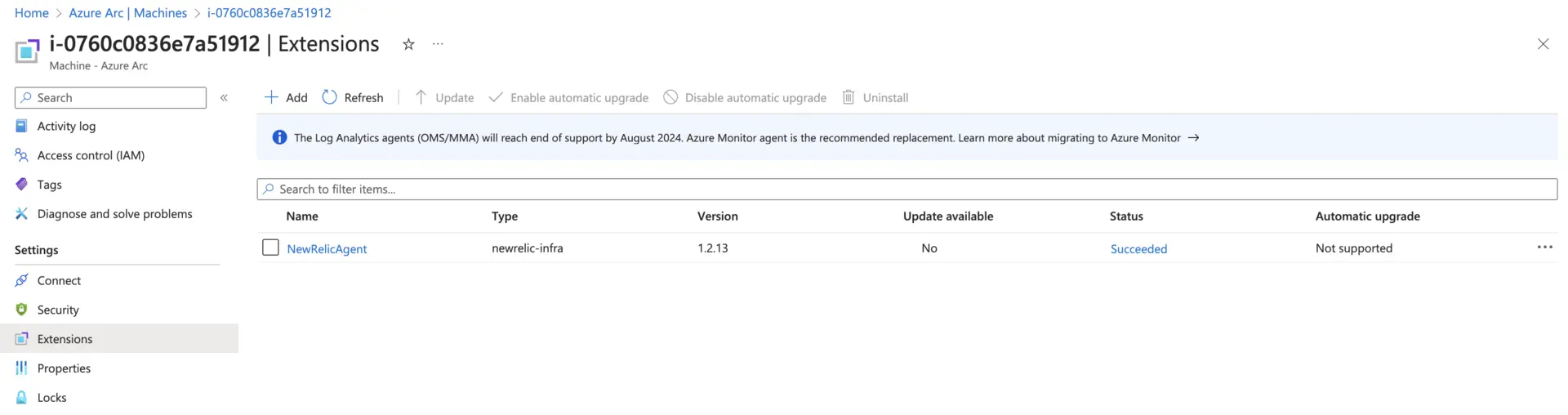Navigate to Azure Arc | Machines breadcrumb
Screen dimensions: 1568x415
[127, 13]
